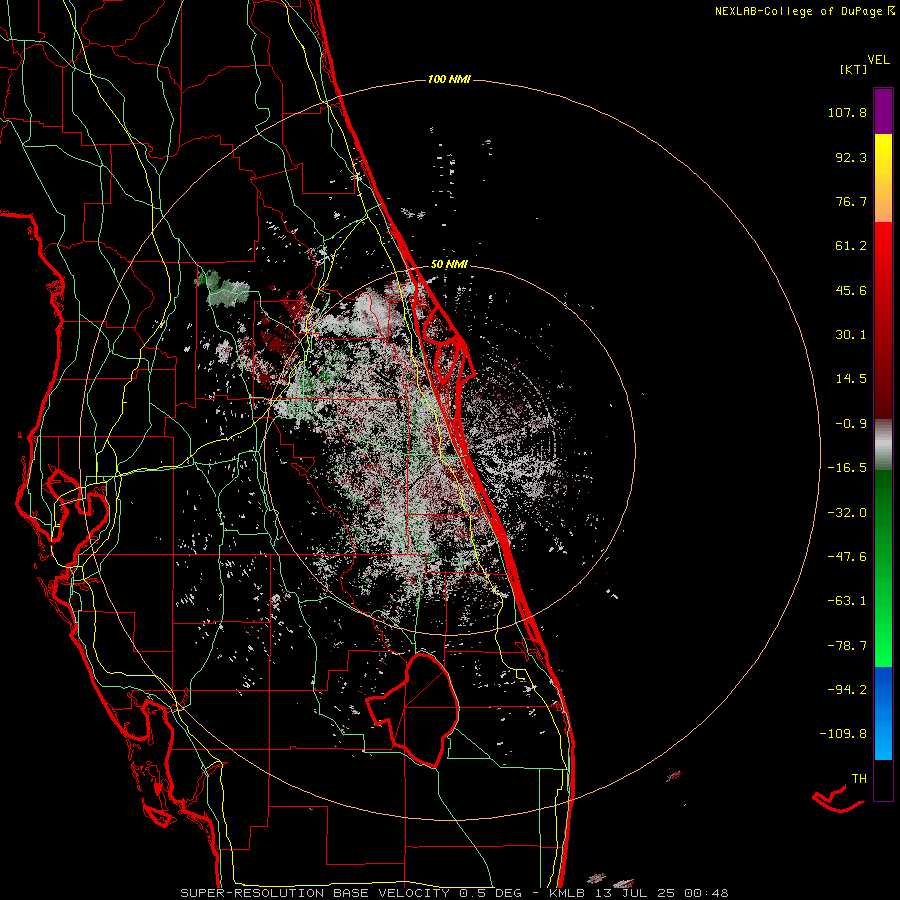
Task: Click Lake Okeechobee outline on the map
Action: (413, 709)
